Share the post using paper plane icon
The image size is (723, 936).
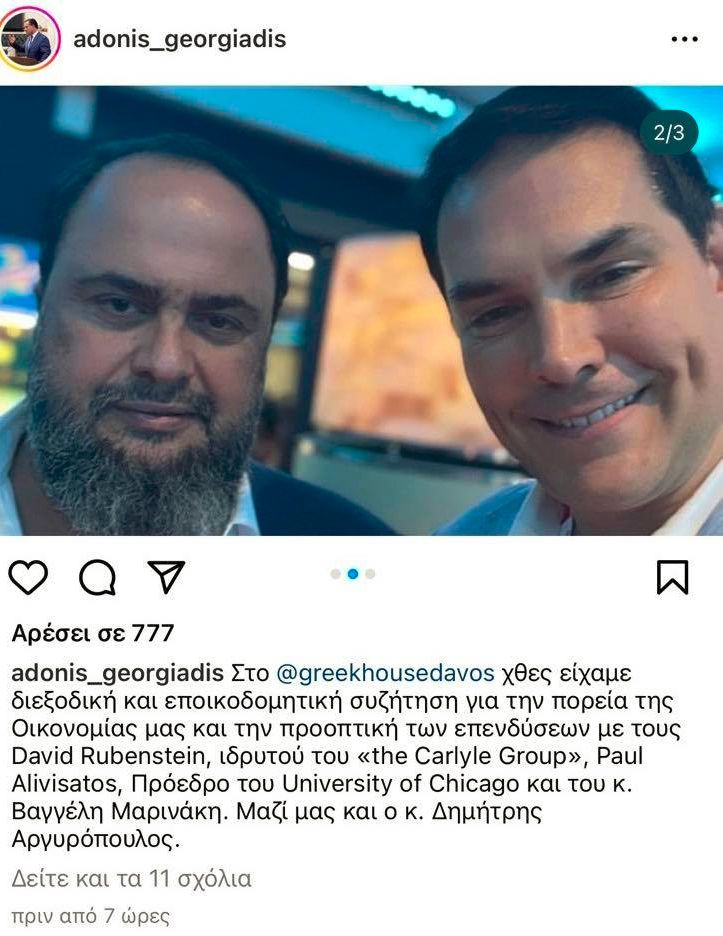(166, 576)
